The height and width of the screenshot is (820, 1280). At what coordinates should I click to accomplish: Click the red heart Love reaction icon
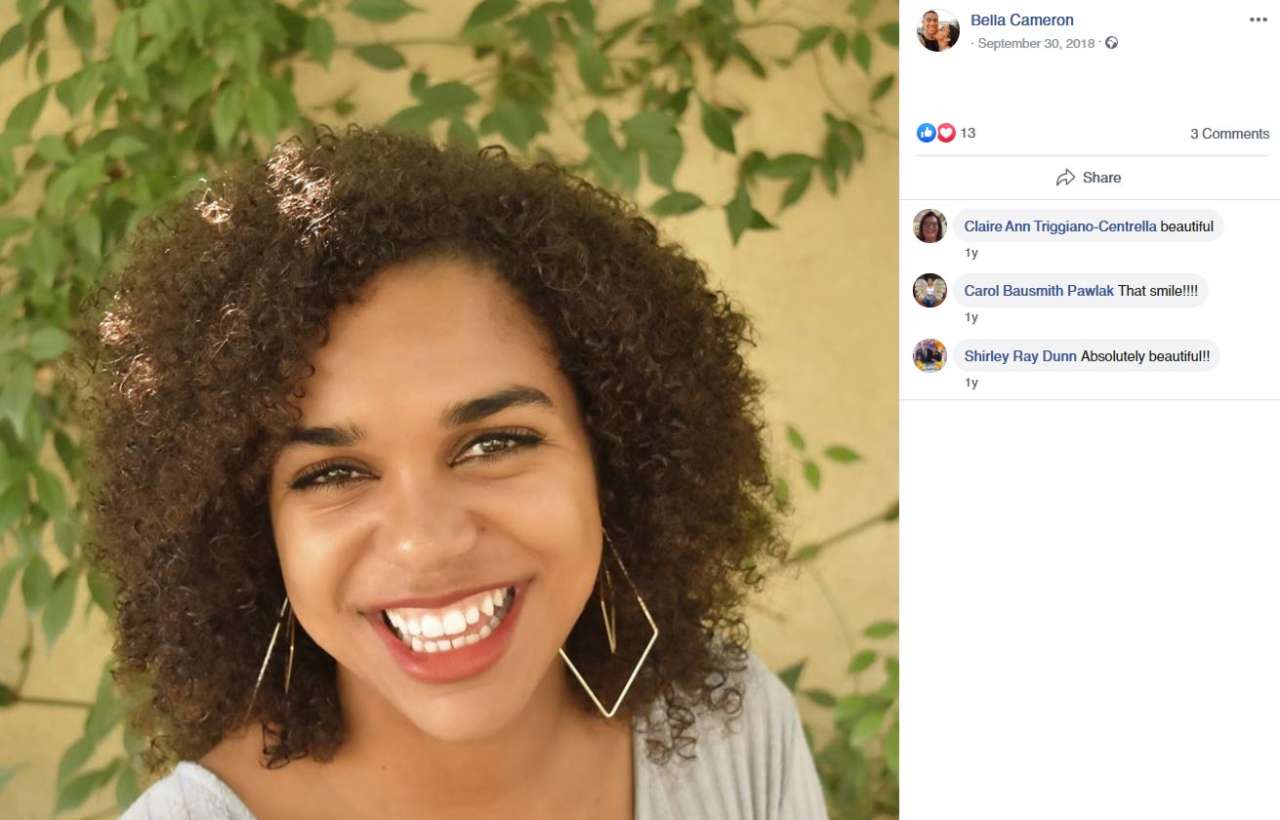point(946,133)
